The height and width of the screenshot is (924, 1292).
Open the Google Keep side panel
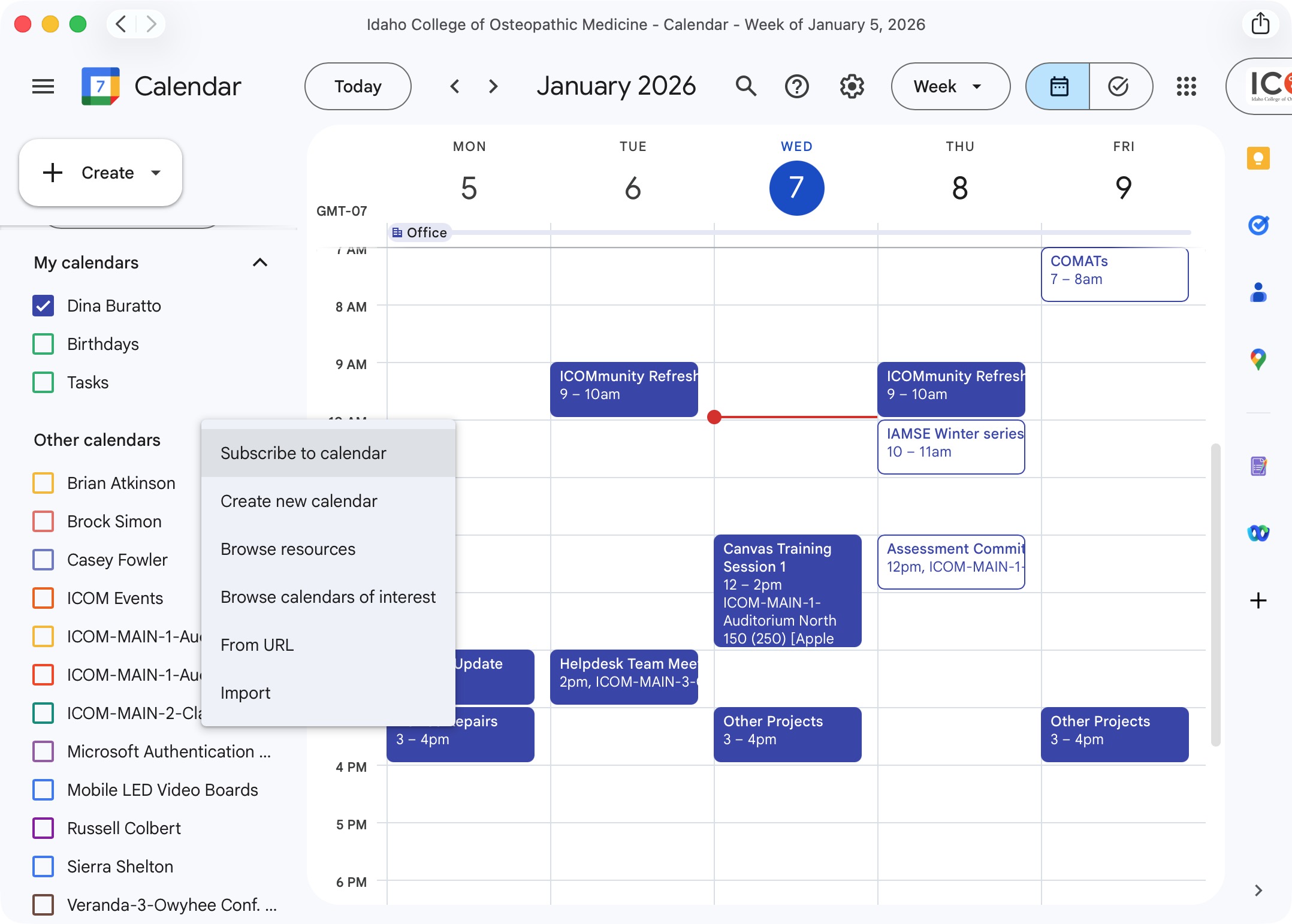1258,159
